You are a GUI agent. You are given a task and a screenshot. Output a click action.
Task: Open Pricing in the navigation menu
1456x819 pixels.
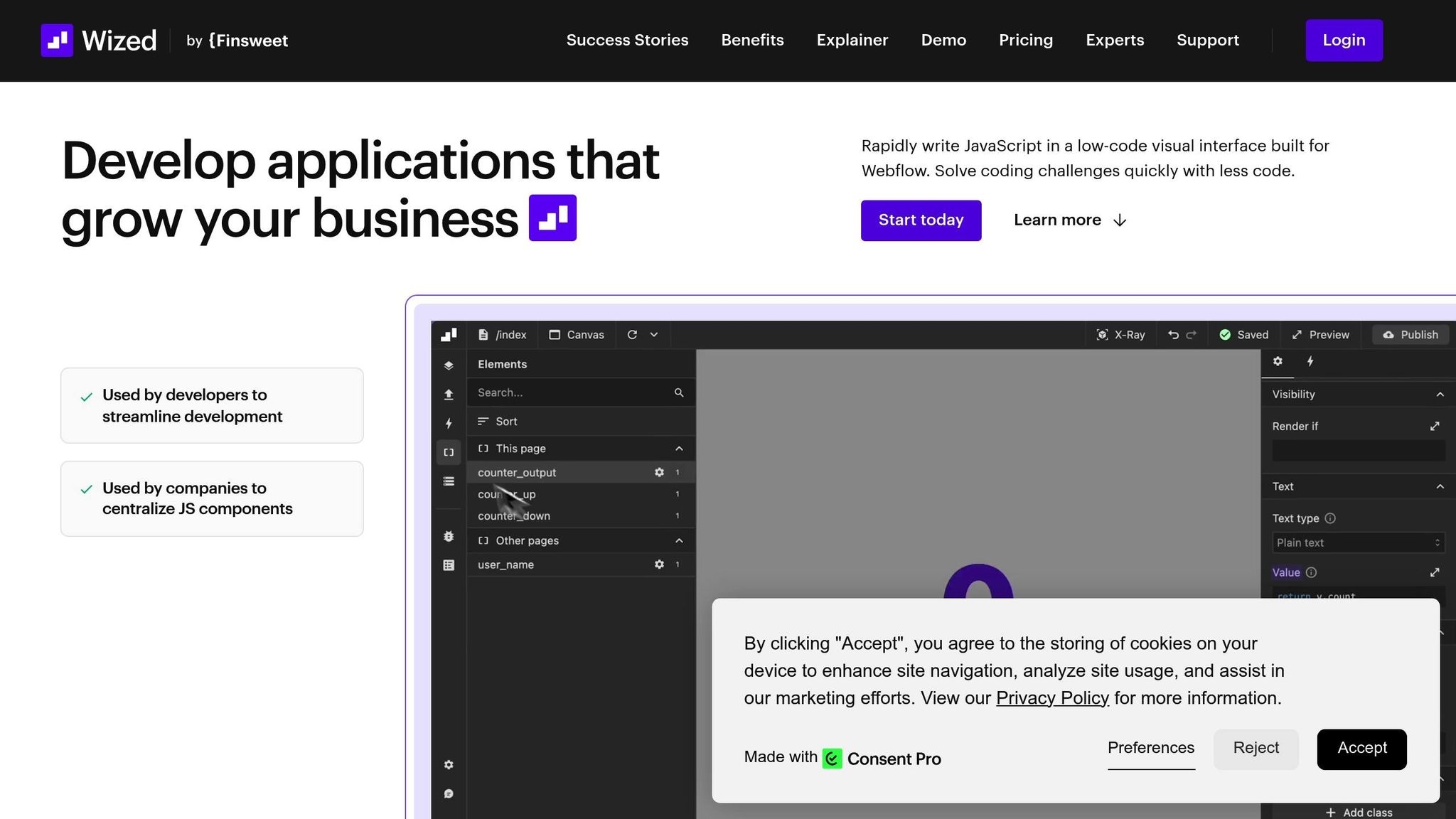1025,41
